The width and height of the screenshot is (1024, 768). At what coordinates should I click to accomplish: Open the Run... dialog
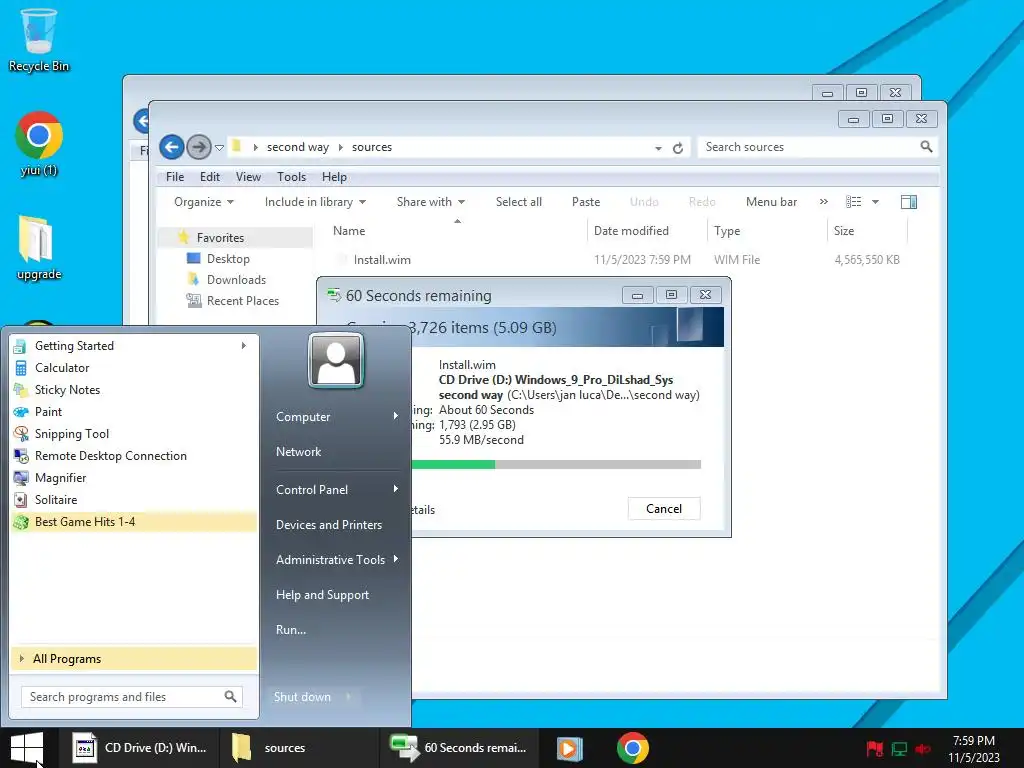click(x=336, y=630)
